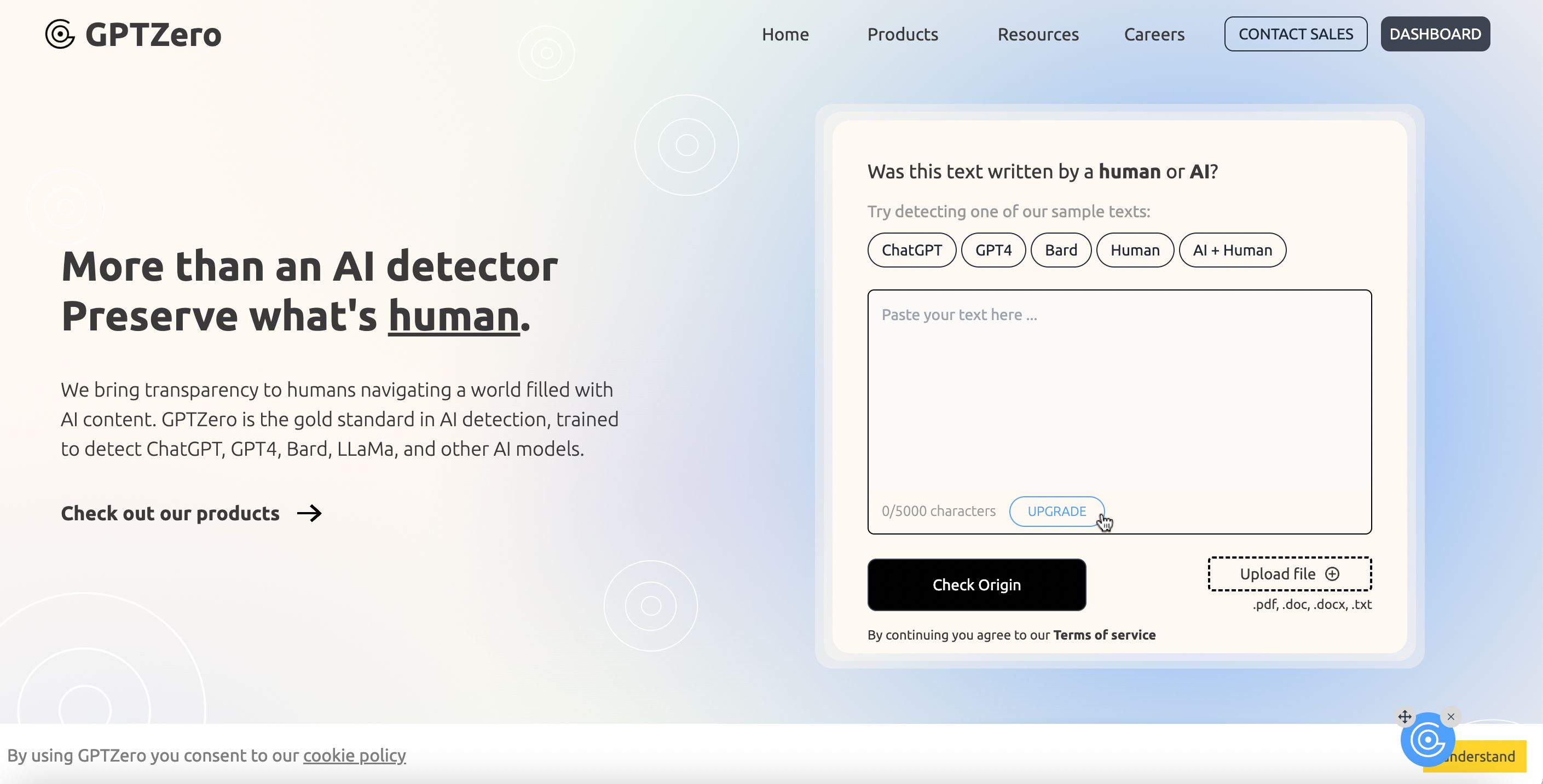Click the Careers menu item

(1153, 33)
